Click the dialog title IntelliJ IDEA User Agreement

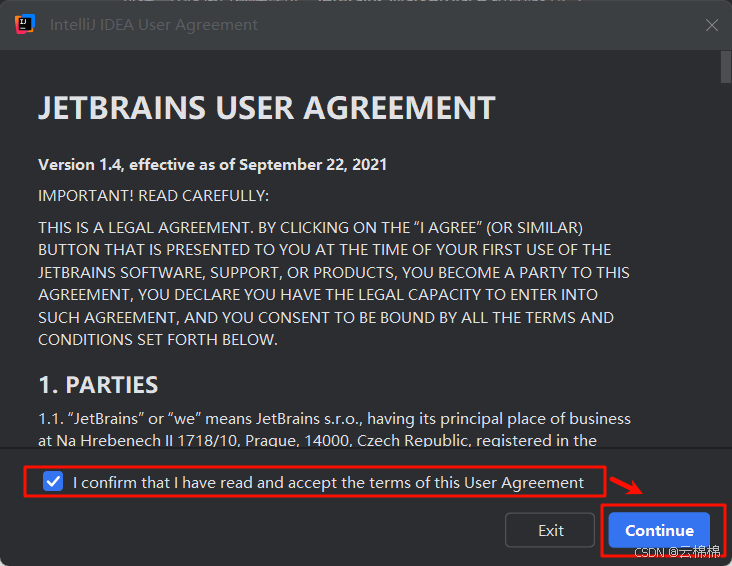point(154,25)
